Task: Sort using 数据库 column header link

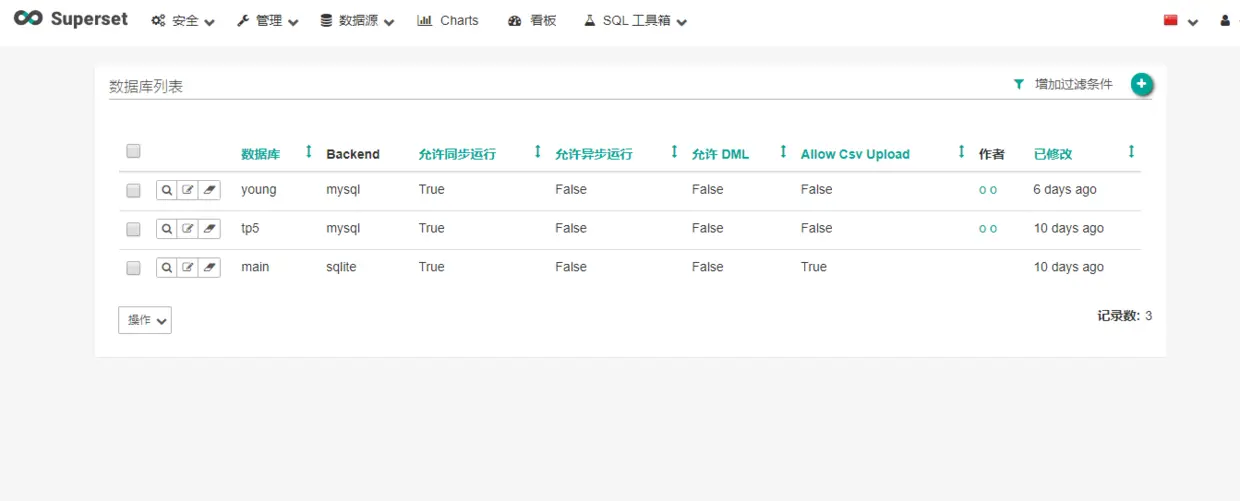Action: (x=261, y=154)
